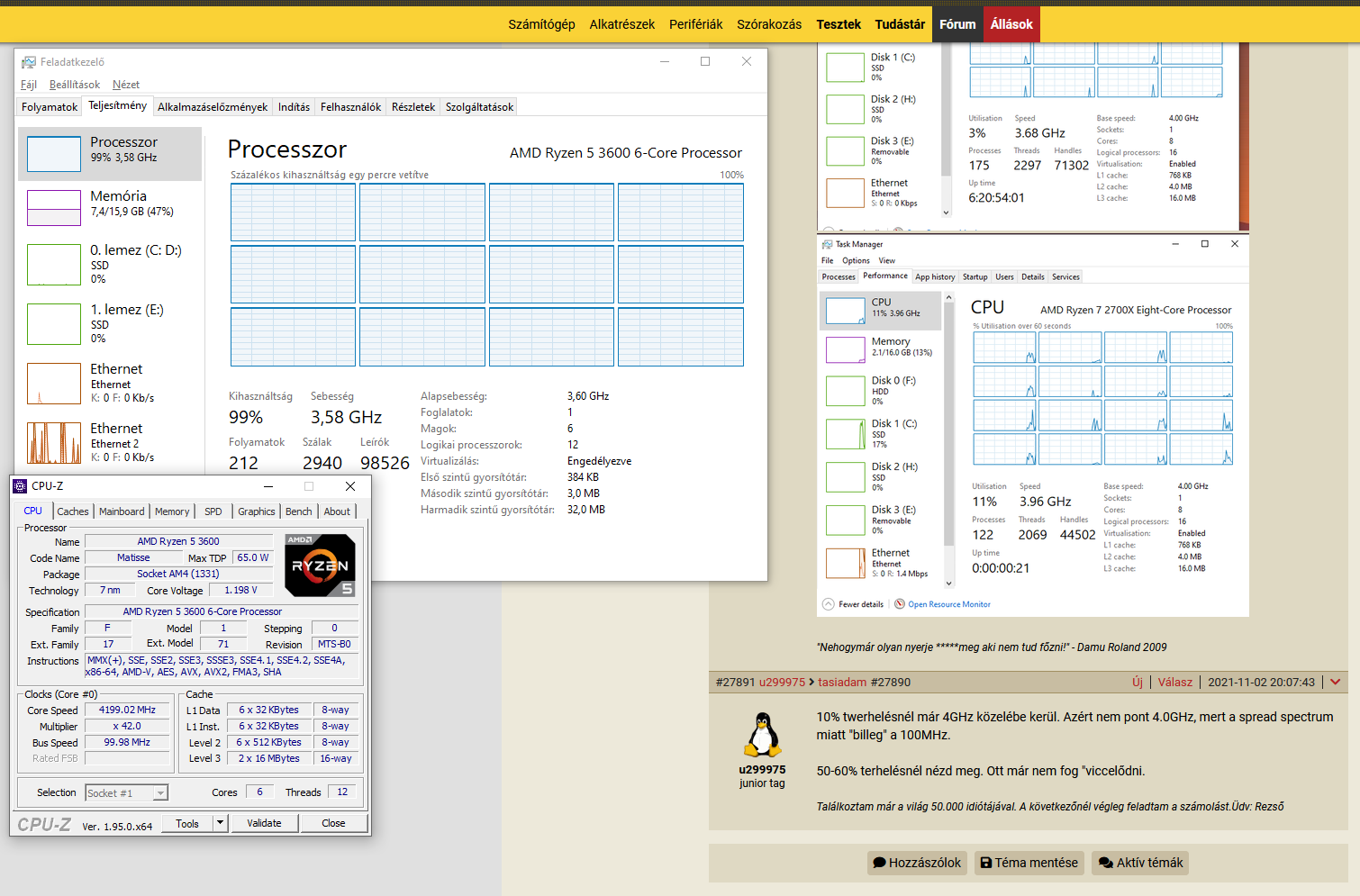
Task: Click the AMD Ryzen 5 logo in CPU-Z
Action: 320,566
